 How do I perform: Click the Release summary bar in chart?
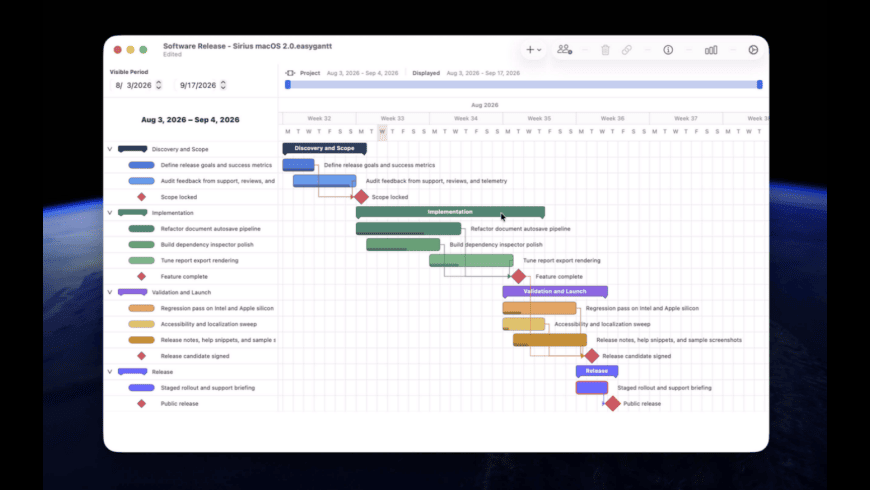click(597, 371)
